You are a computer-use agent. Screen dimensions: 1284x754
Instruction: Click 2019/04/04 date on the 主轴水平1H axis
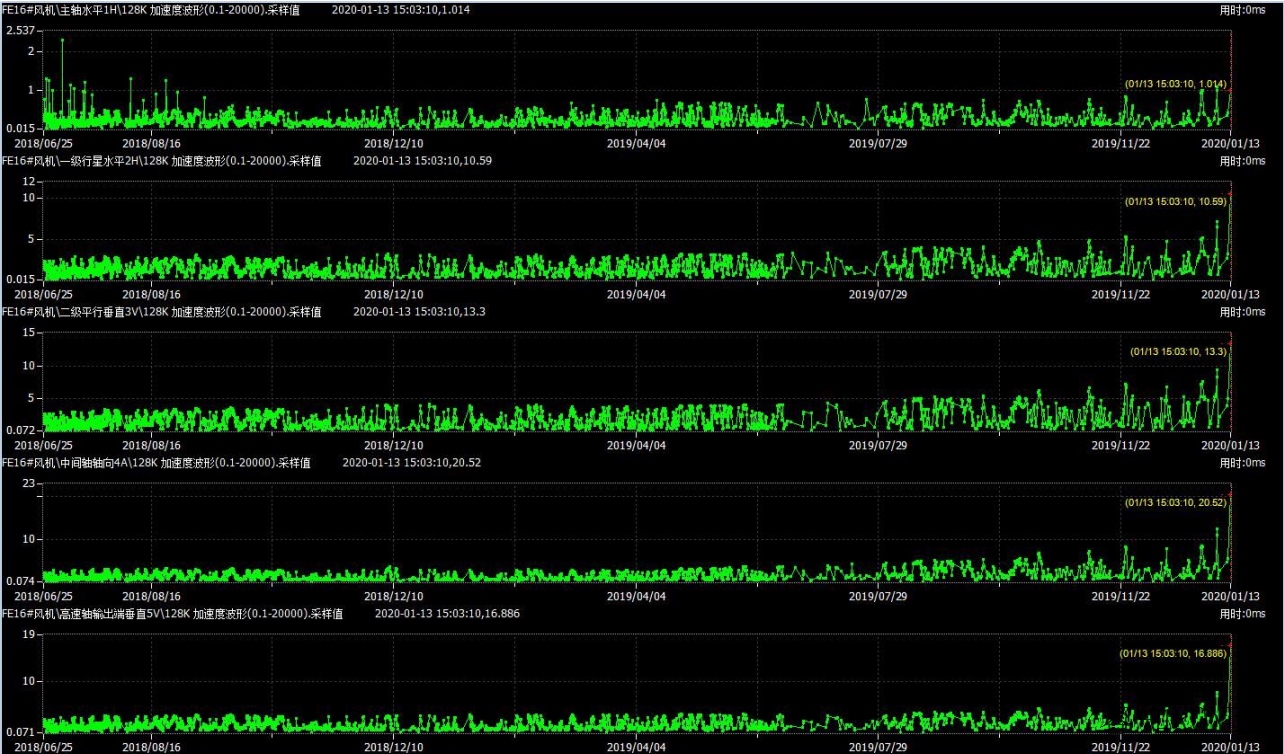point(636,144)
